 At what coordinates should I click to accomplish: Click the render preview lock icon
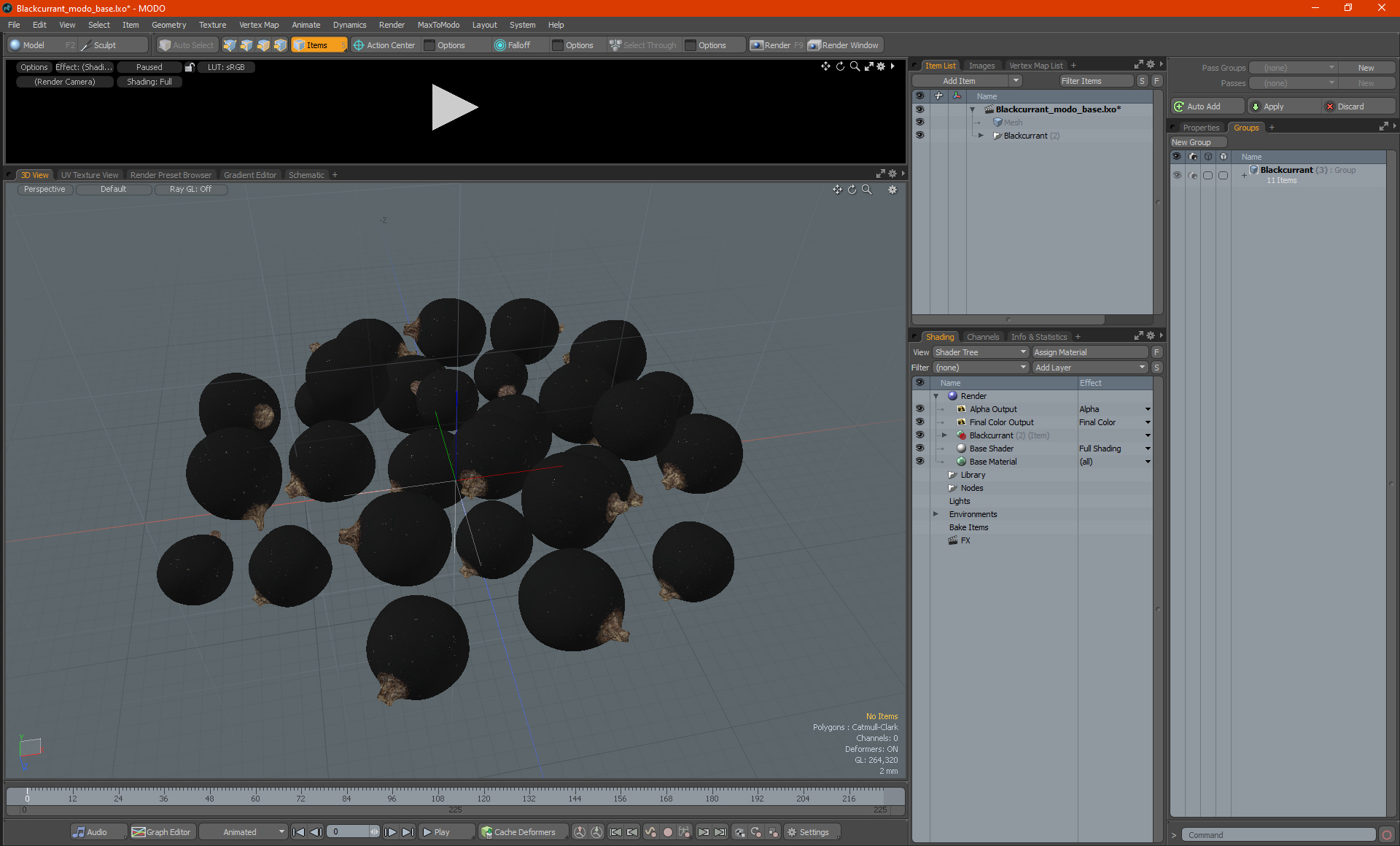(190, 67)
